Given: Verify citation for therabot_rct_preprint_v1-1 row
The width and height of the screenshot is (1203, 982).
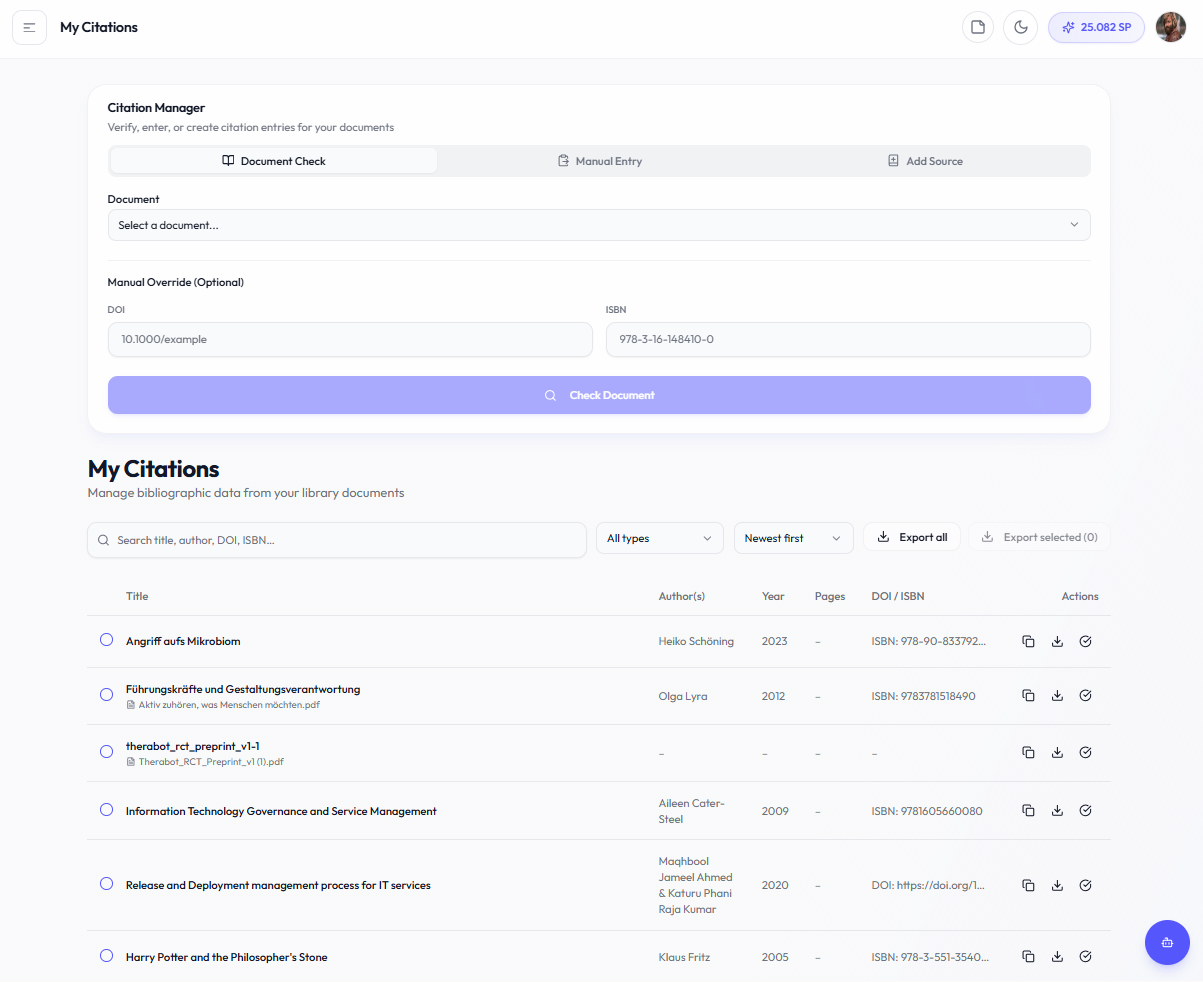Looking at the screenshot, I should [x=1086, y=753].
